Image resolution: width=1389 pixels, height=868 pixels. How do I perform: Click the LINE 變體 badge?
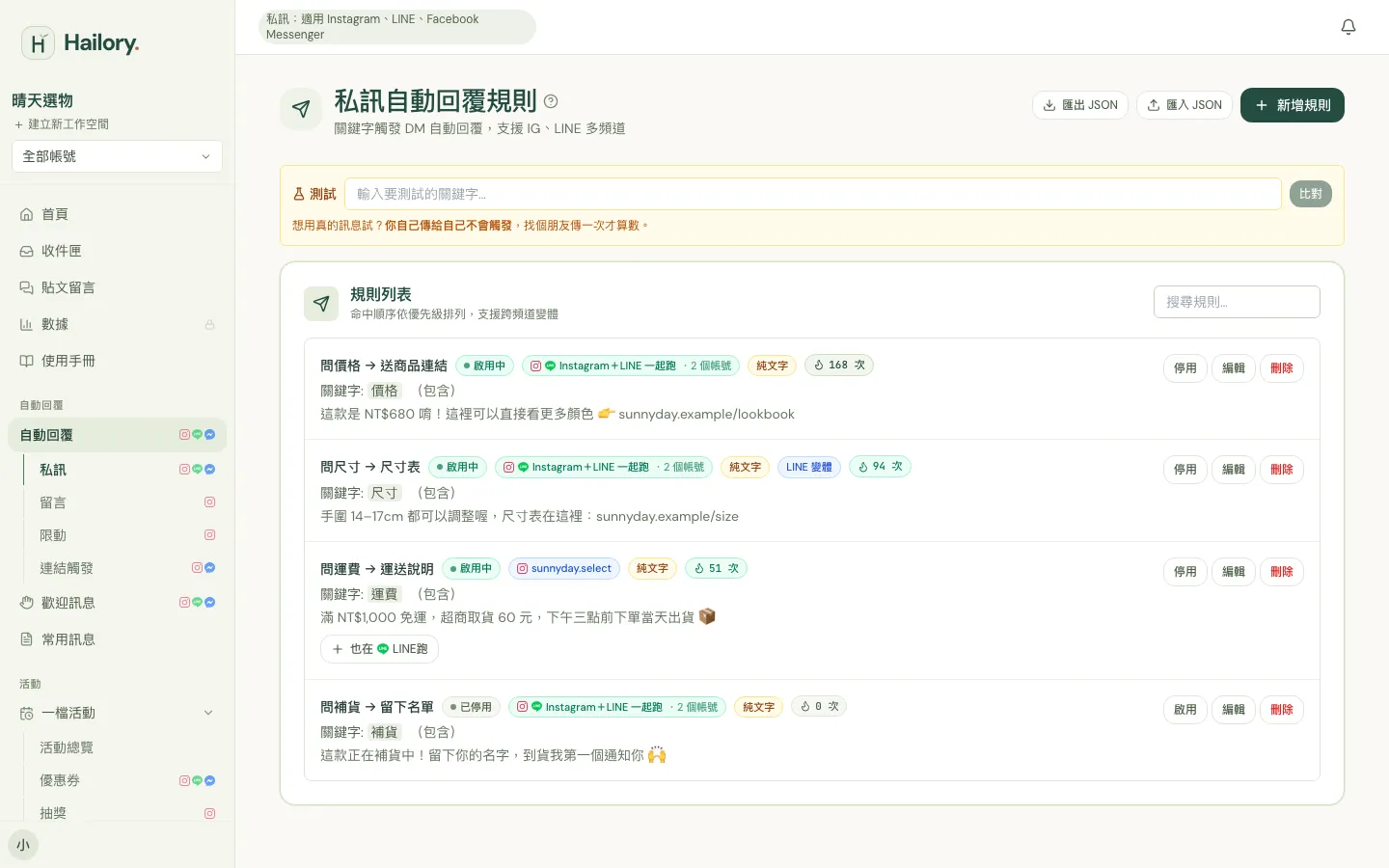click(x=808, y=467)
